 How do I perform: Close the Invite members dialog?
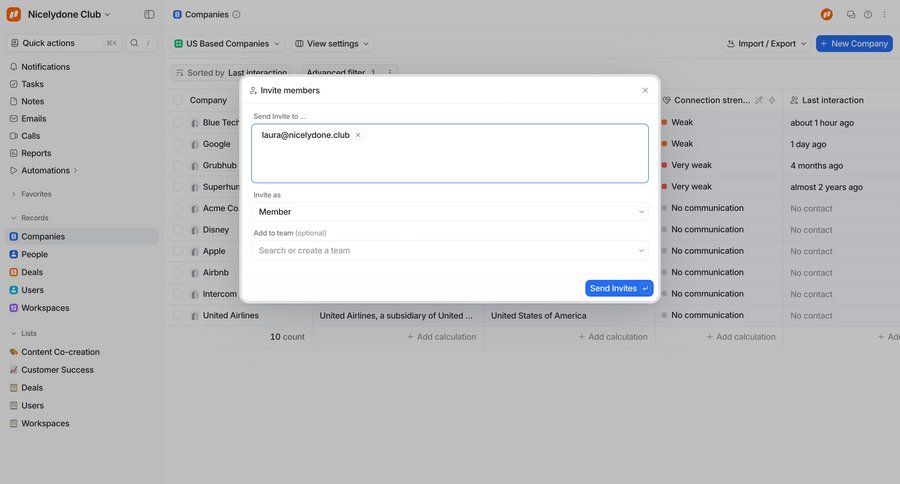[x=645, y=91]
